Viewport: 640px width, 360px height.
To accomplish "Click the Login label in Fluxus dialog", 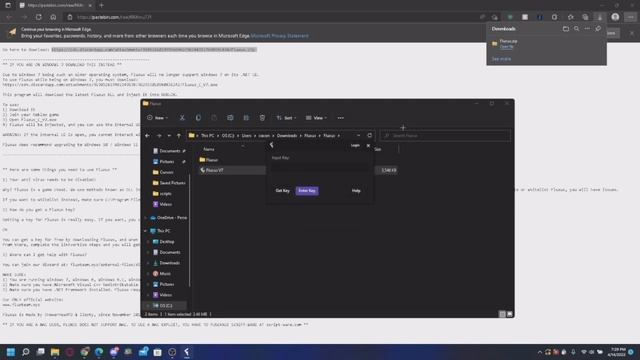I will tap(356, 145).
